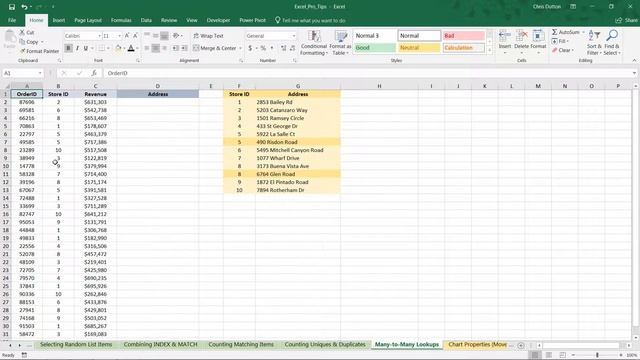Image resolution: width=640 pixels, height=360 pixels.
Task: Click the Font Color letter A
Action: 131,48
